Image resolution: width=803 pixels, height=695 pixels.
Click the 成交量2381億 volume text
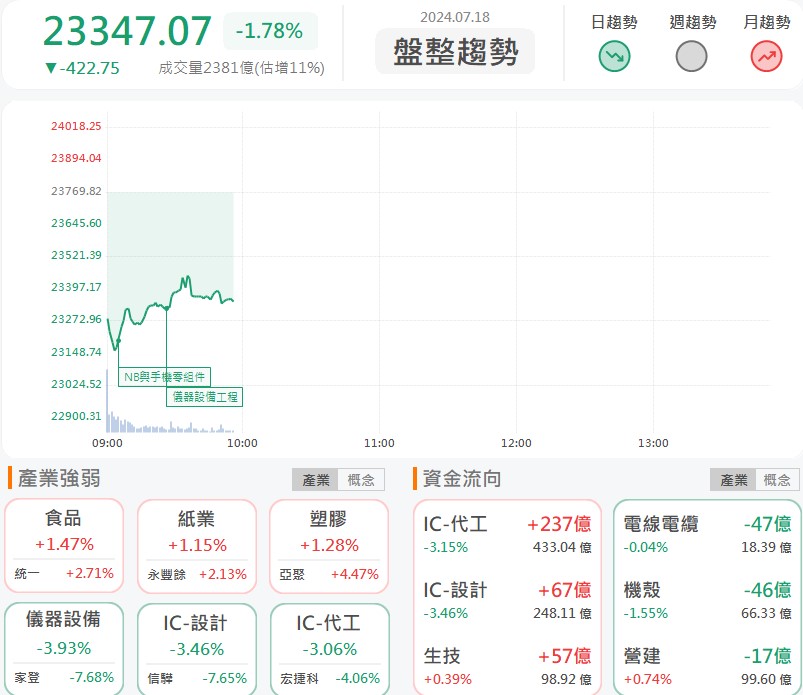click(x=241, y=68)
